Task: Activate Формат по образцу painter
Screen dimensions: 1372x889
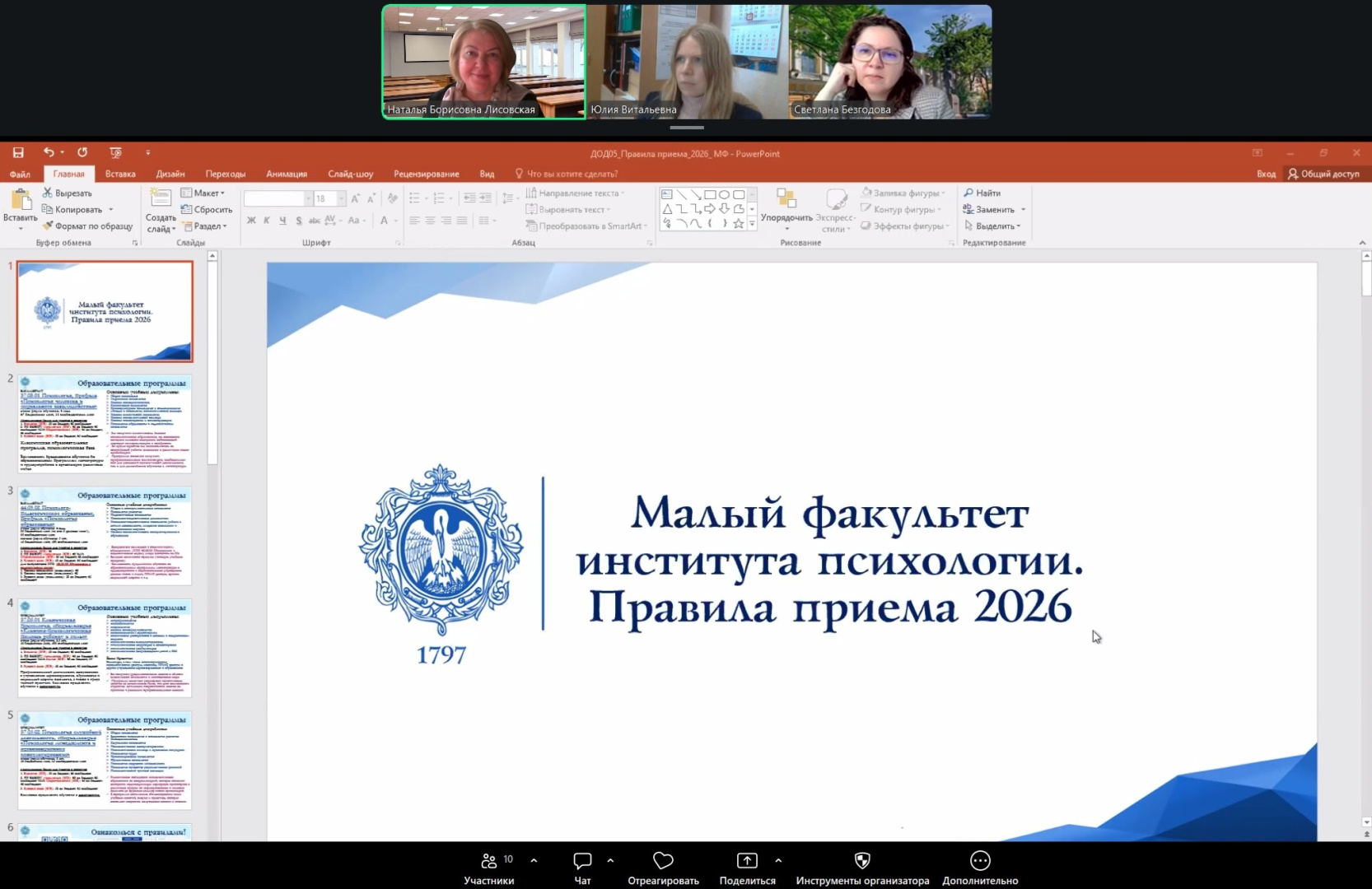Action: pyautogui.click(x=87, y=226)
